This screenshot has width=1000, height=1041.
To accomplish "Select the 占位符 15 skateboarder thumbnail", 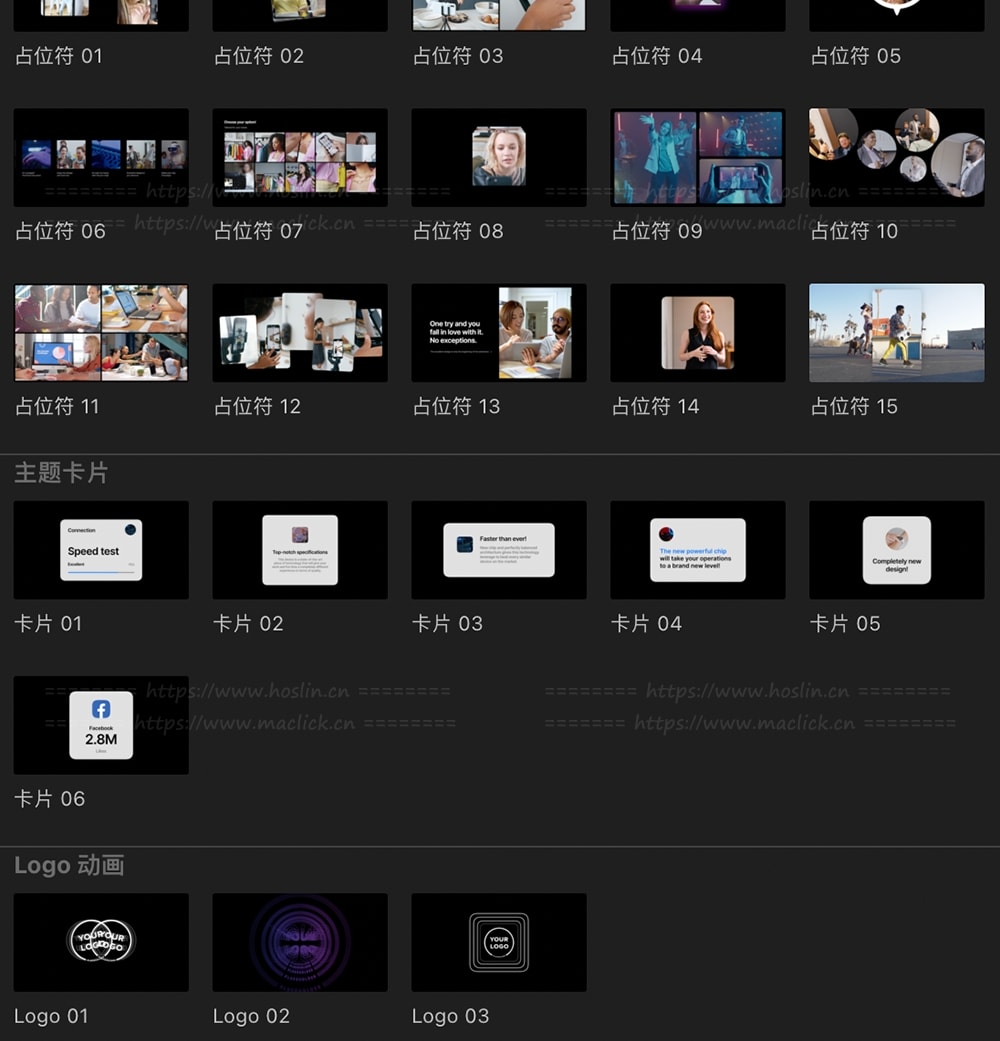I will click(x=897, y=333).
